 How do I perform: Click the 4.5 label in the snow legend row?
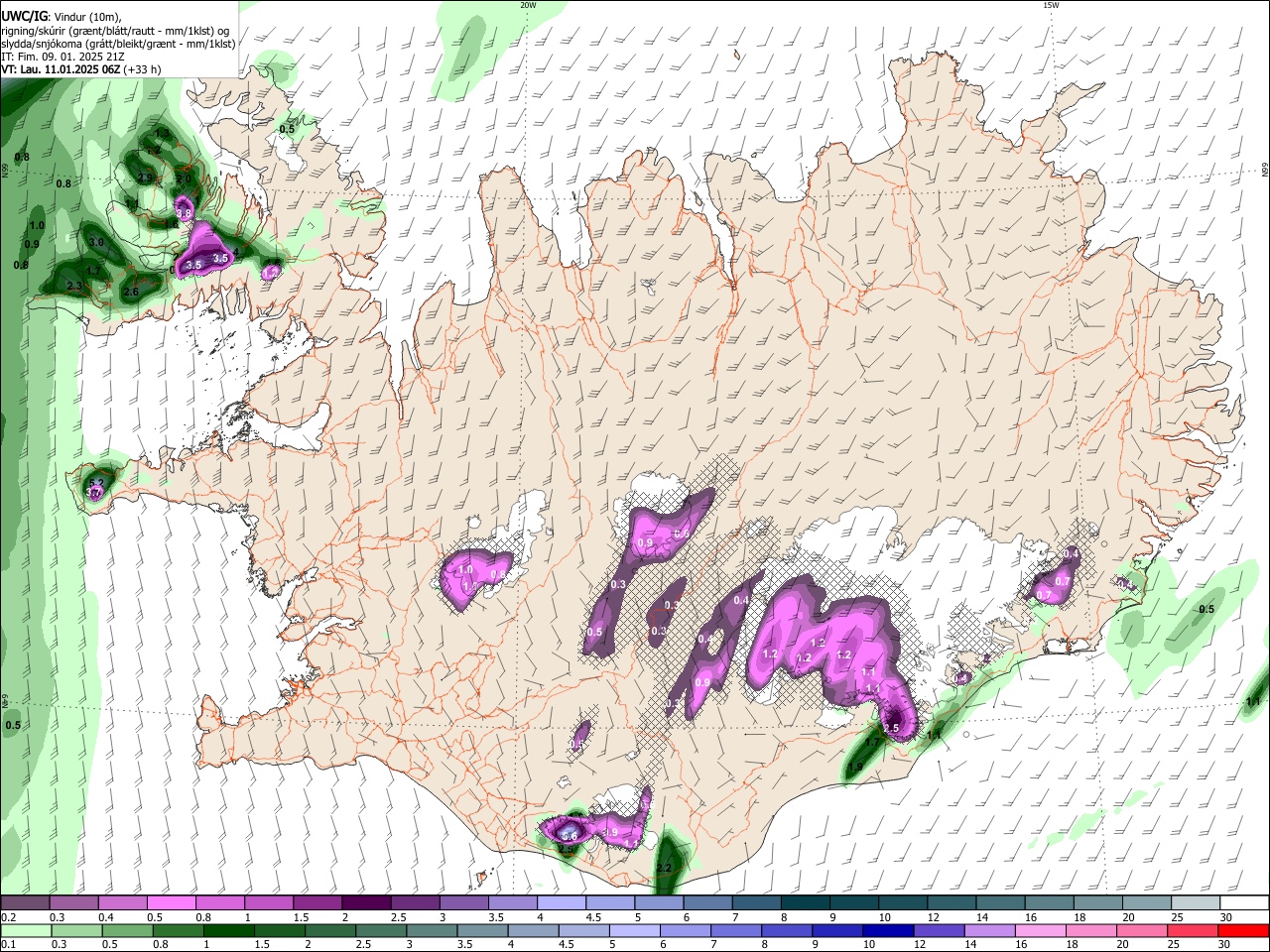(593, 917)
